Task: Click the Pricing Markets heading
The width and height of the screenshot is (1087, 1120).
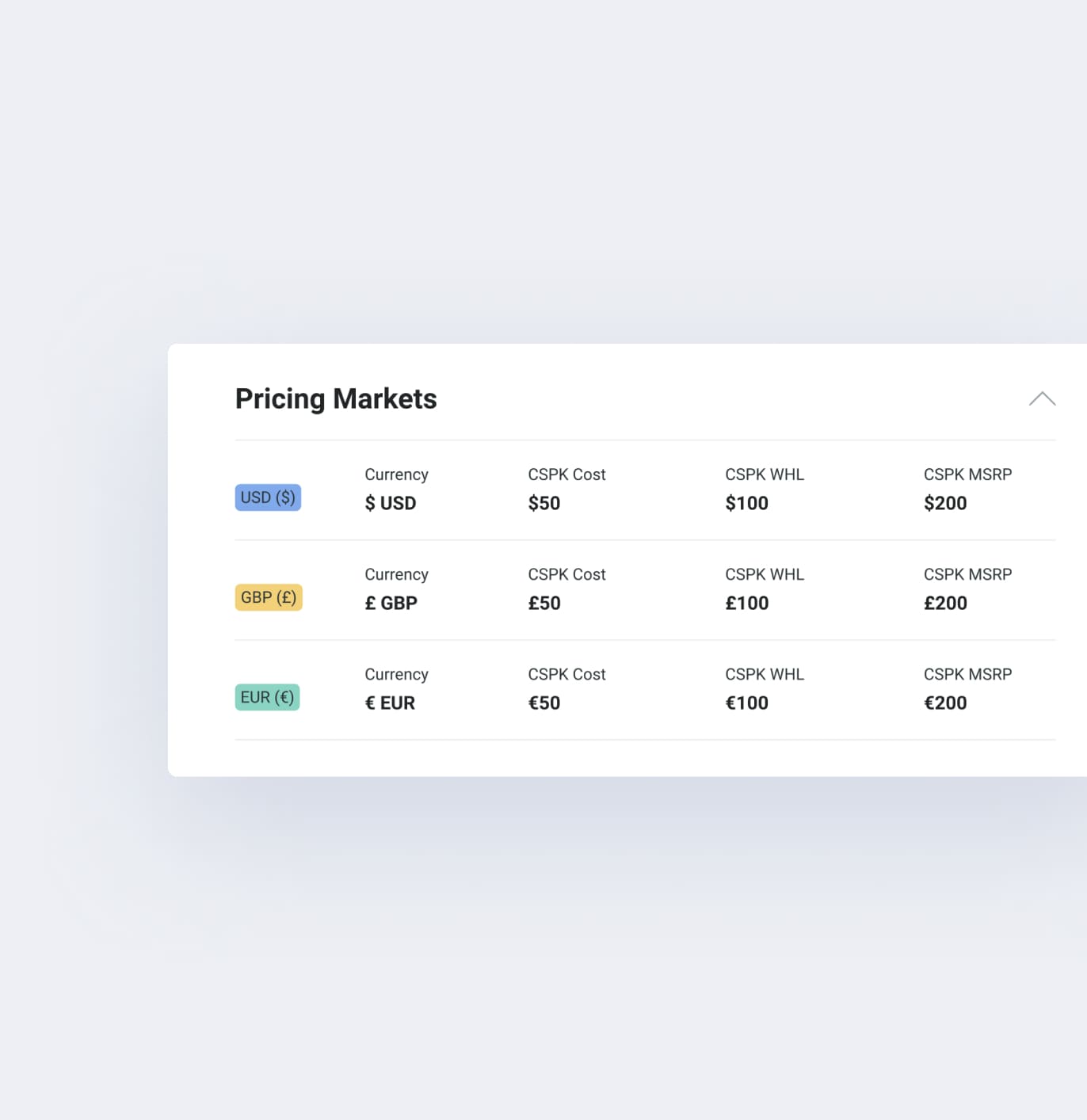Action: [x=335, y=398]
